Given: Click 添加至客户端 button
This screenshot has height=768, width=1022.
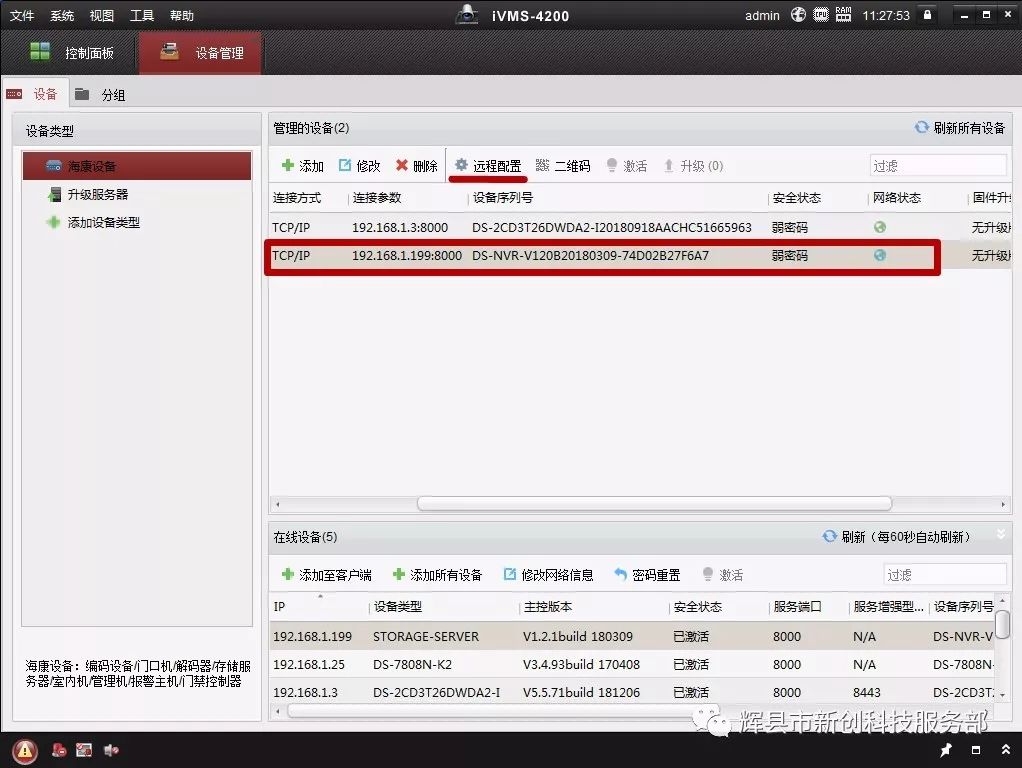Looking at the screenshot, I should 327,574.
